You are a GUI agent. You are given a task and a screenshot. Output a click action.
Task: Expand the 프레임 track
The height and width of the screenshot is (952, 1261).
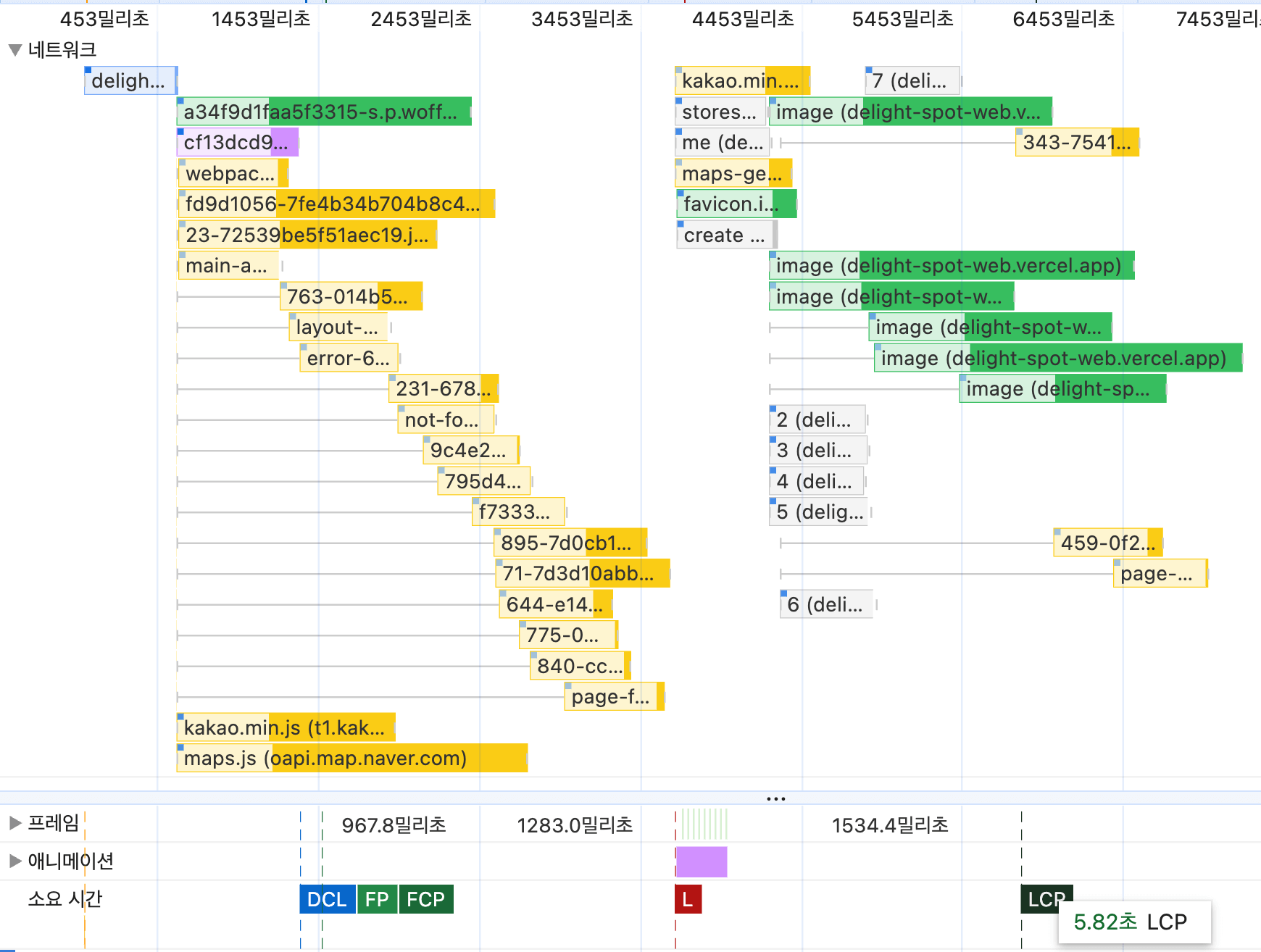pos(14,823)
